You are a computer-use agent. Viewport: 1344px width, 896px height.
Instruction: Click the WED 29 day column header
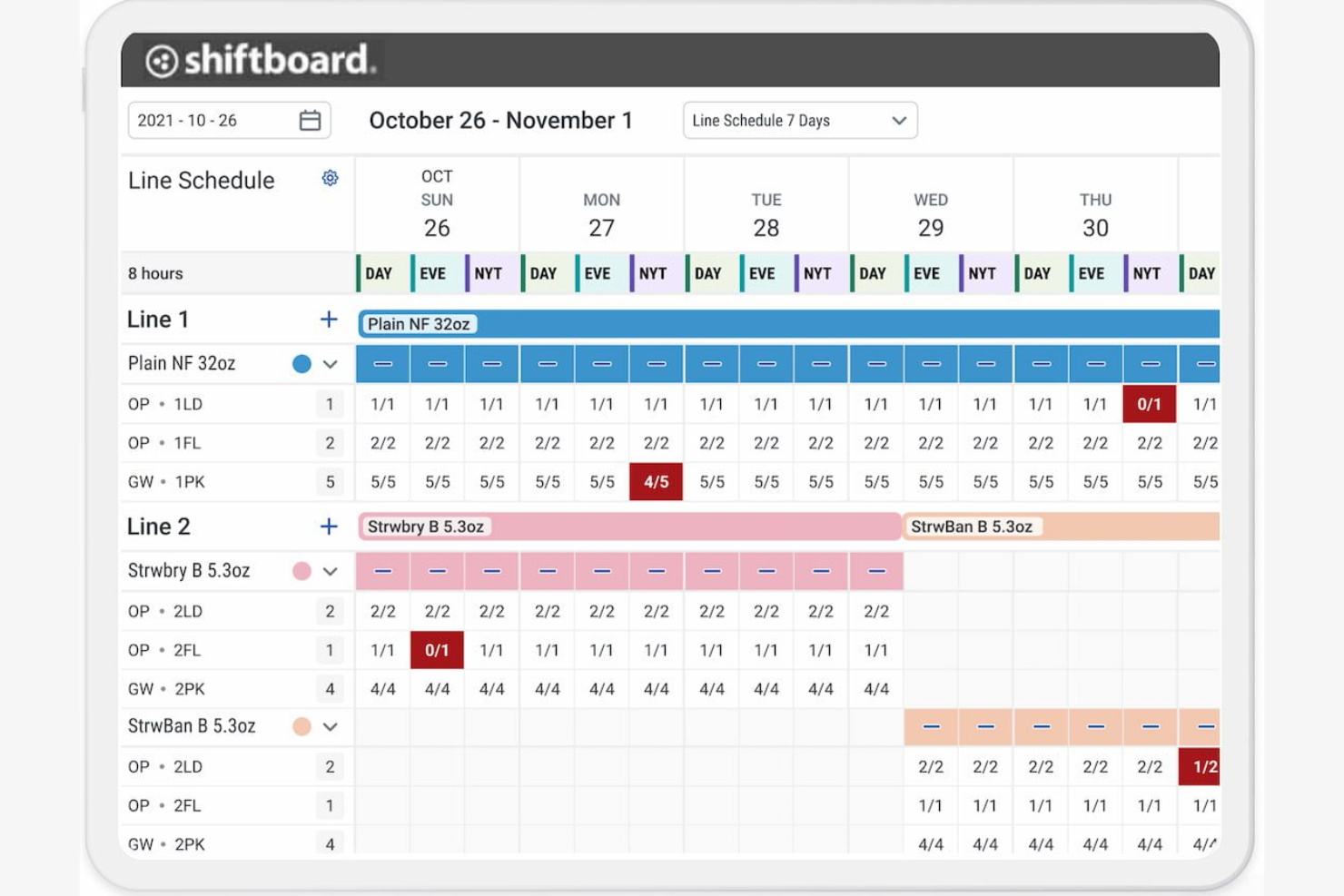pyautogui.click(x=931, y=203)
